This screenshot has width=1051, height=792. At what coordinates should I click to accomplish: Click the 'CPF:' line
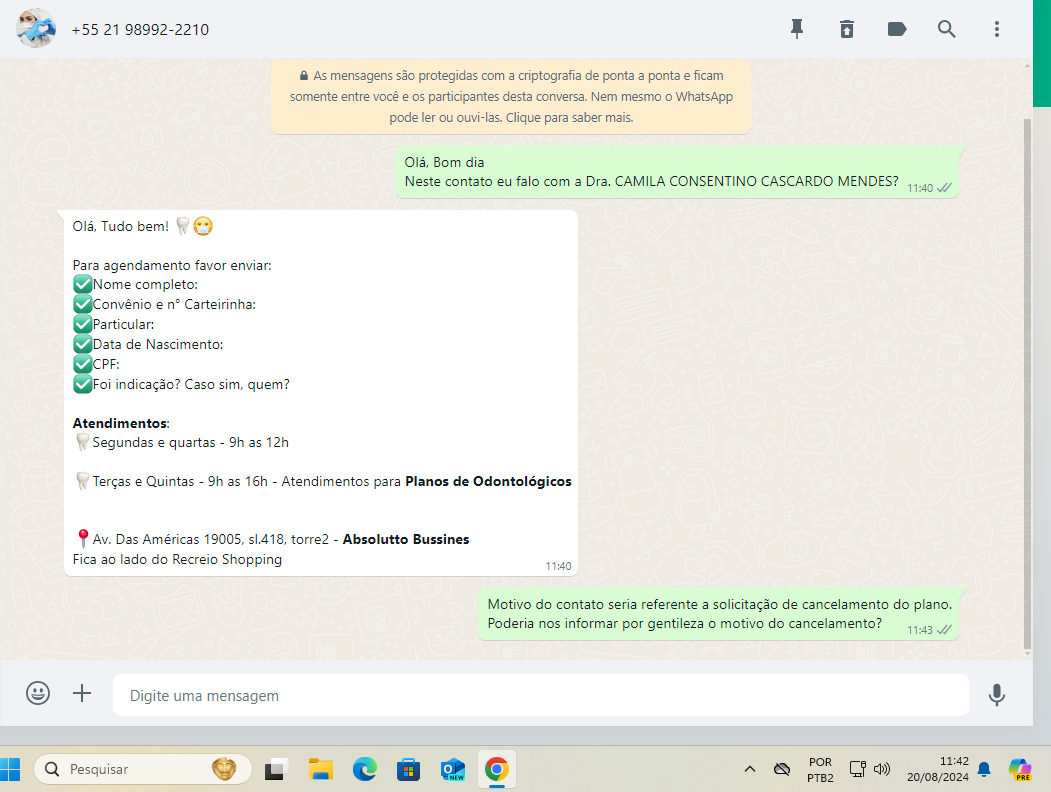(x=96, y=365)
